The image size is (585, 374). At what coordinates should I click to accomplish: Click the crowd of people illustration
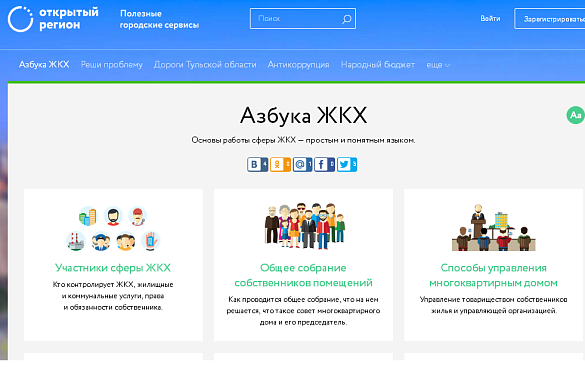[x=305, y=226]
